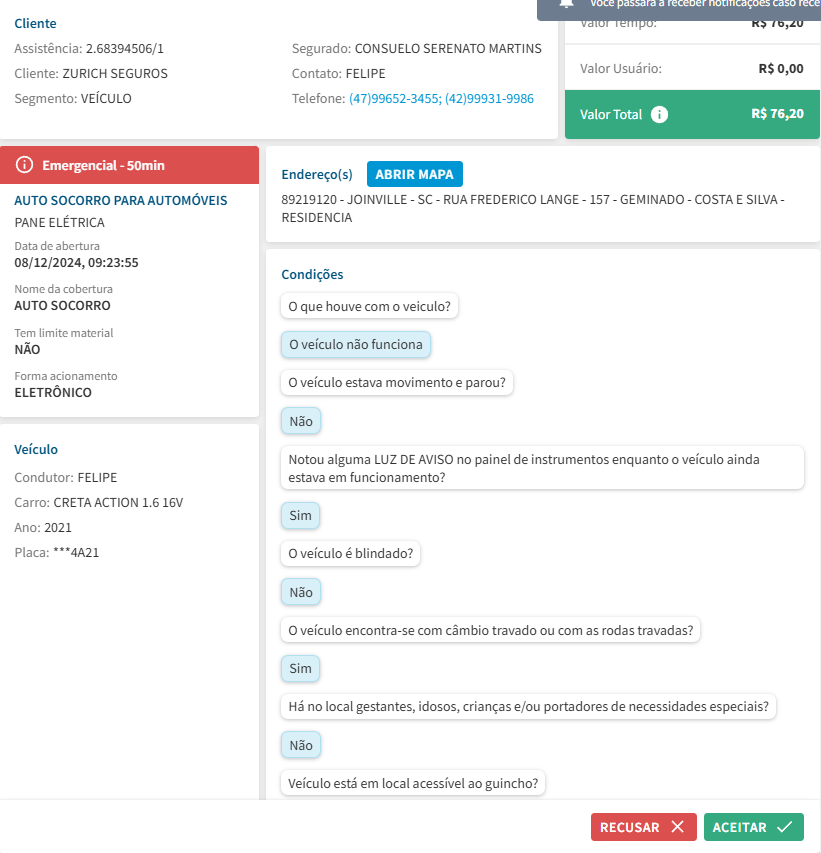Click 'Veículo está em local acessível ao guincho?'
Screen dimensions: 821x853
413,783
